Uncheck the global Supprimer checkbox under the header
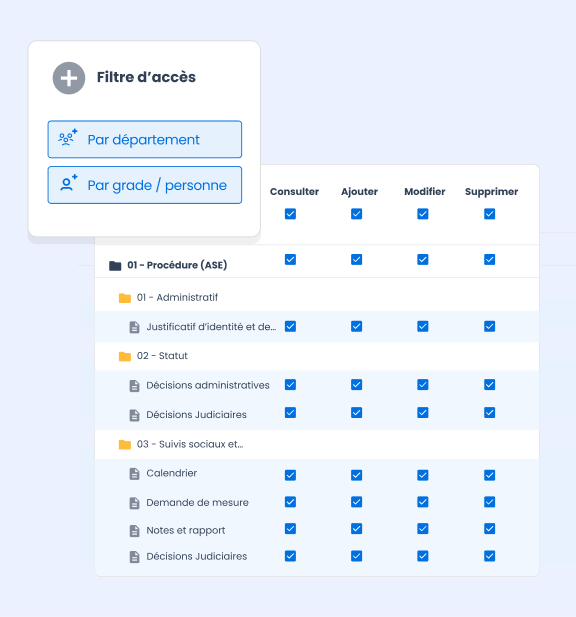 click(x=489, y=214)
